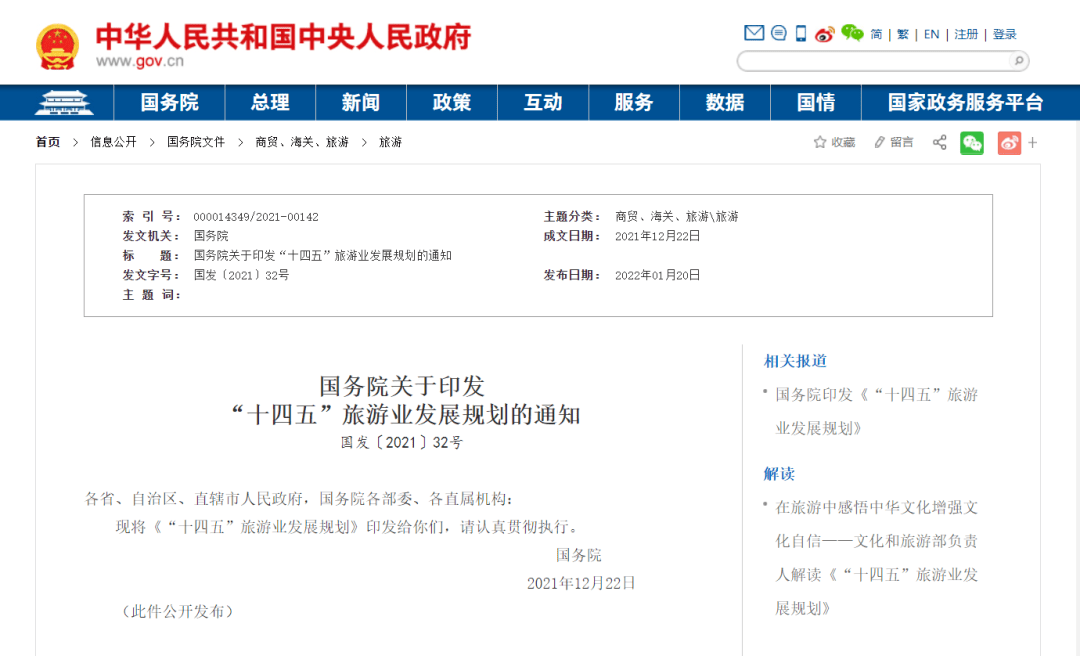Click the national emblem logo

57,47
